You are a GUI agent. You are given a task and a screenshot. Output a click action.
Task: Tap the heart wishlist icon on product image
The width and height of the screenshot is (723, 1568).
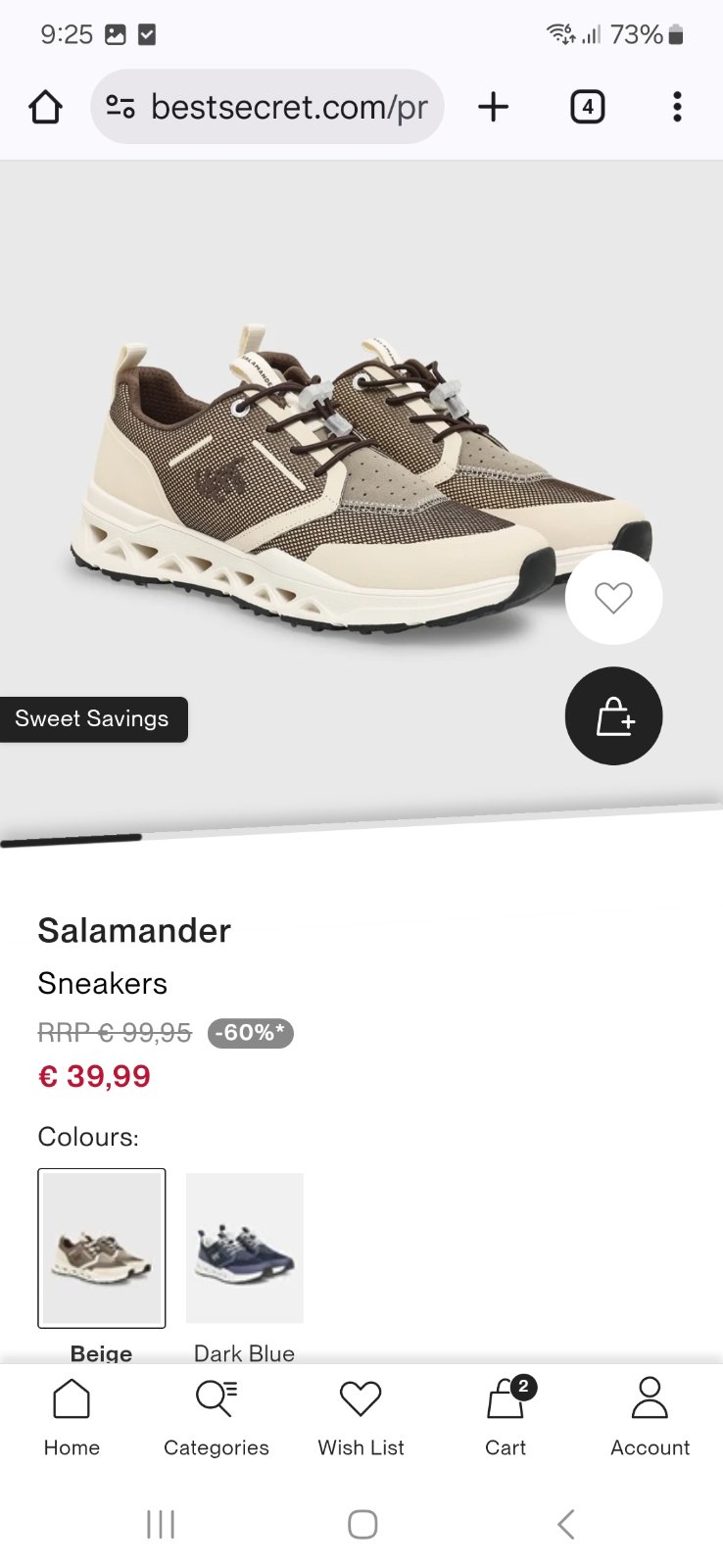[x=613, y=597]
